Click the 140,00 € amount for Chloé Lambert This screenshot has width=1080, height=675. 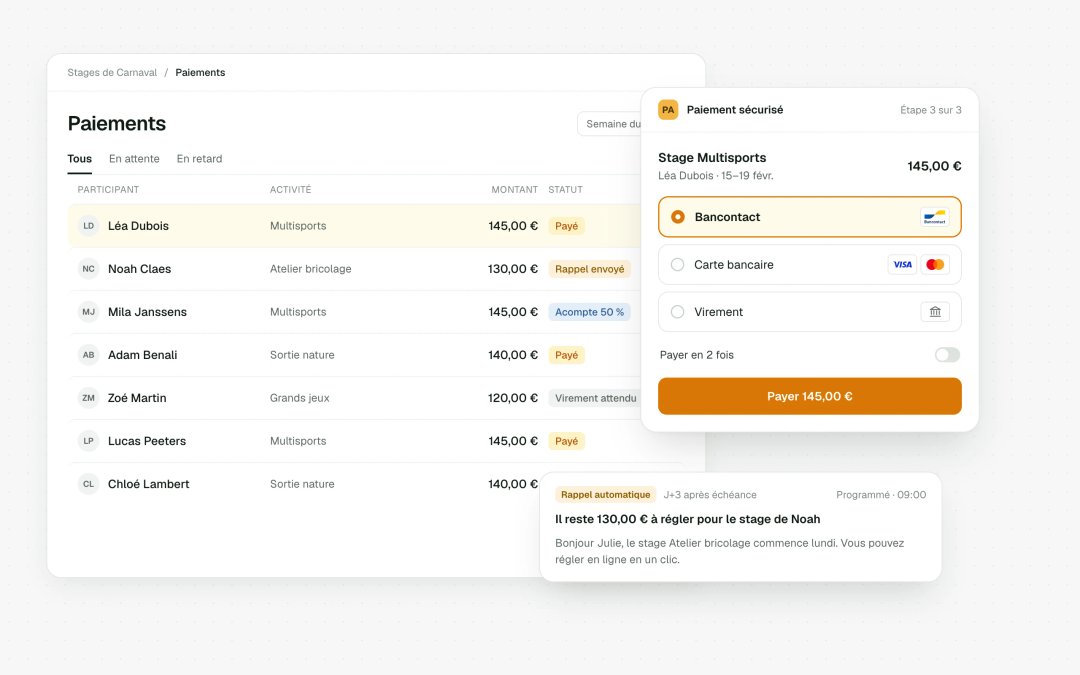tap(513, 484)
